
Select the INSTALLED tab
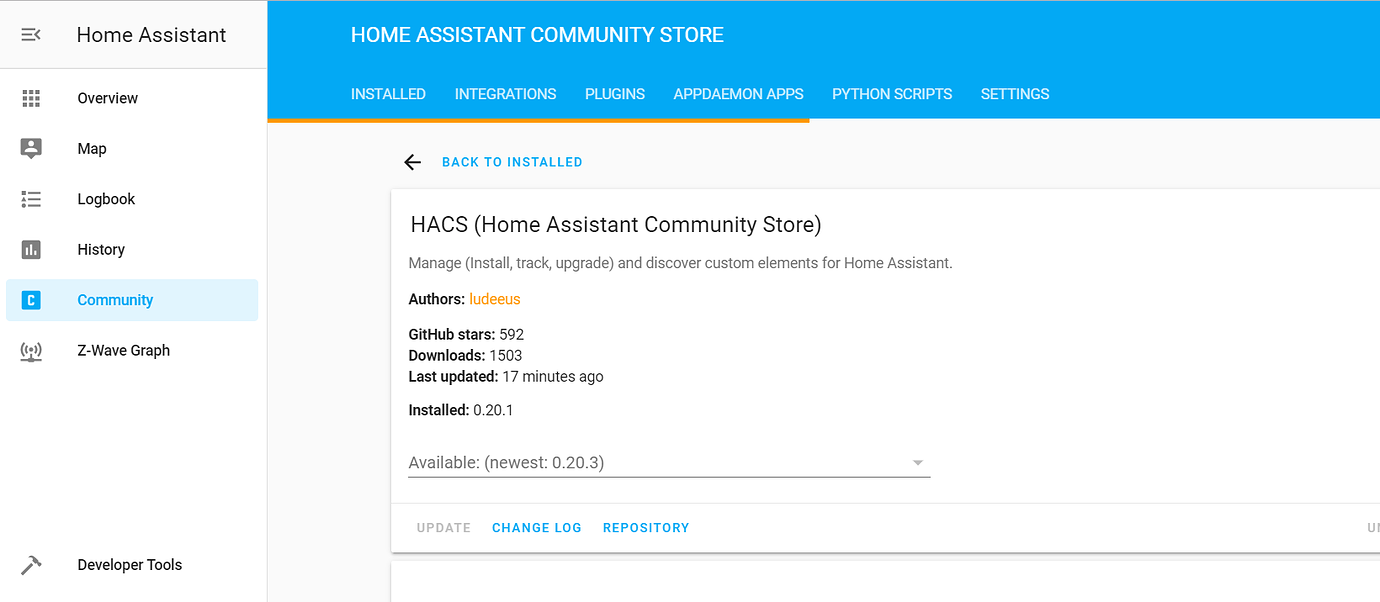click(x=388, y=93)
